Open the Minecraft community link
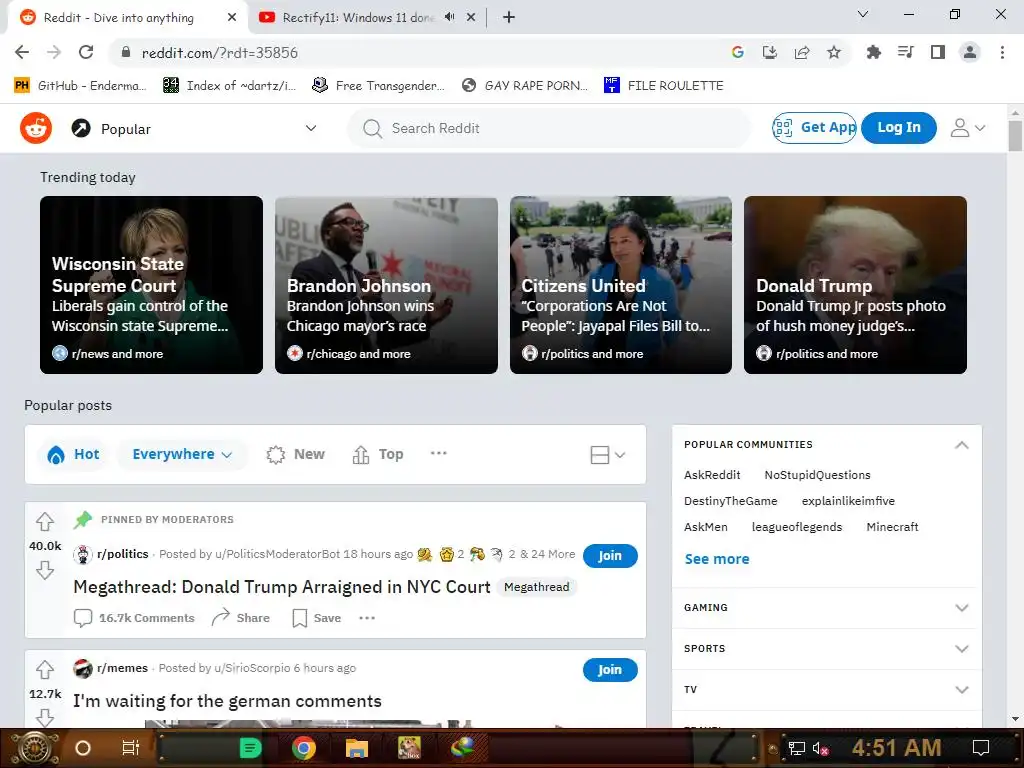This screenshot has height=768, width=1024. pos(892,527)
